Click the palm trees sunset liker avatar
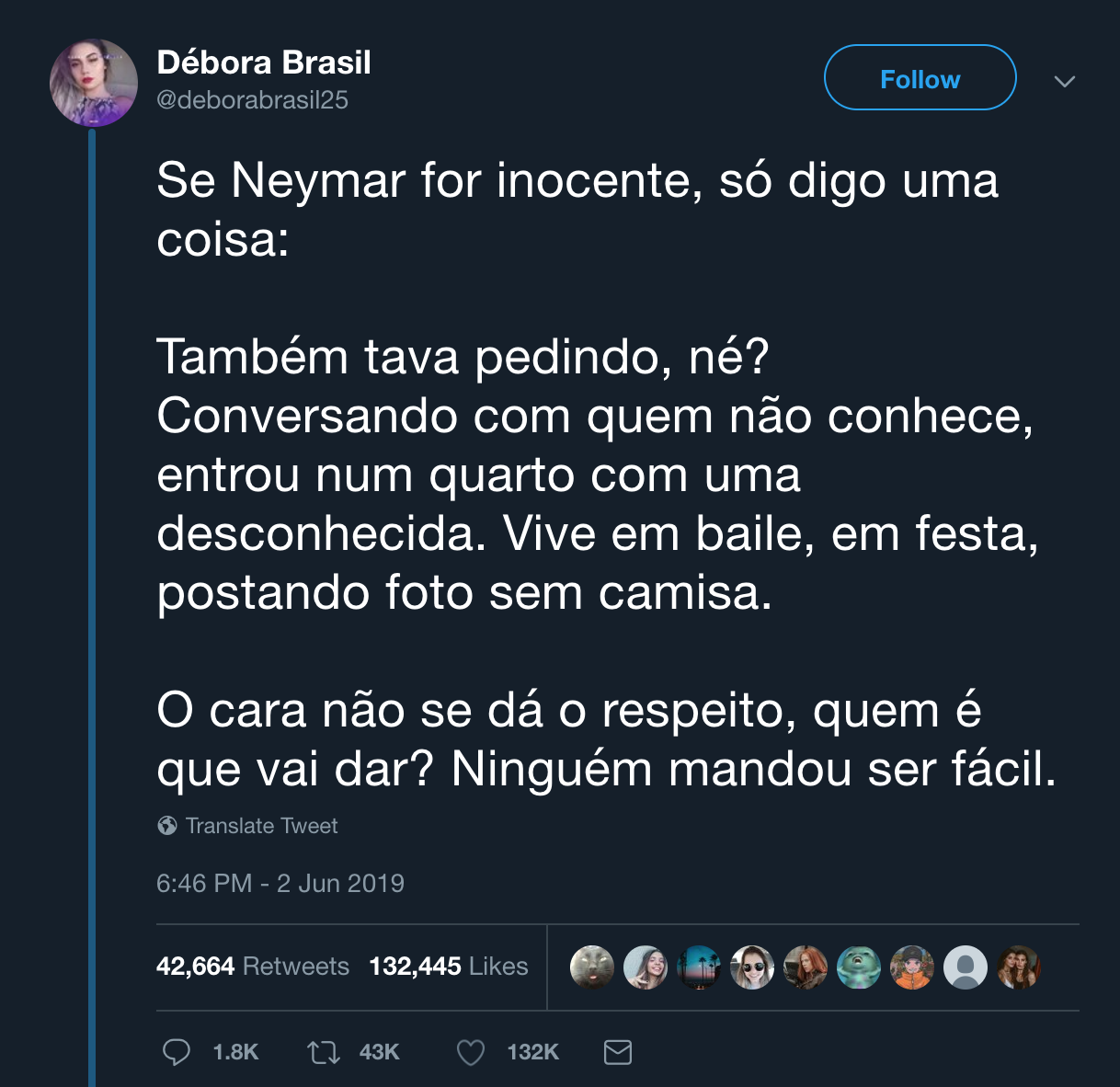This screenshot has height=1087, width=1120. coord(699,967)
